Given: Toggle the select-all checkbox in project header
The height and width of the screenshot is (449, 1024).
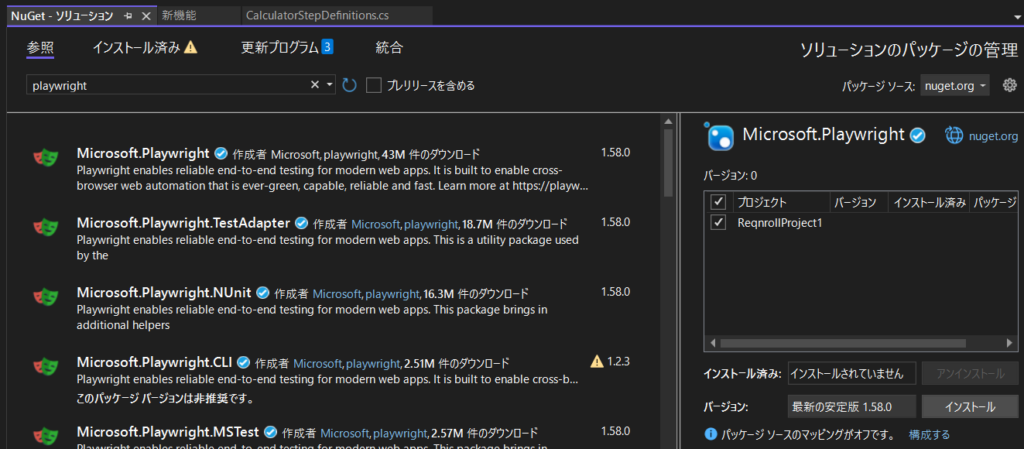Looking at the screenshot, I should click(x=718, y=202).
